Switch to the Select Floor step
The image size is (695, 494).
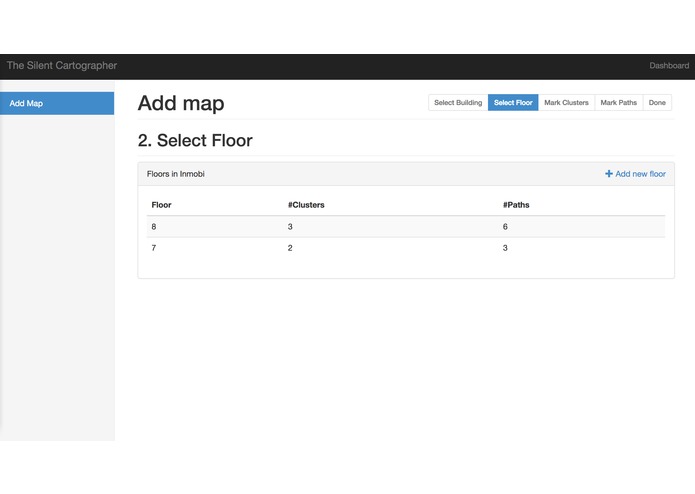point(513,102)
